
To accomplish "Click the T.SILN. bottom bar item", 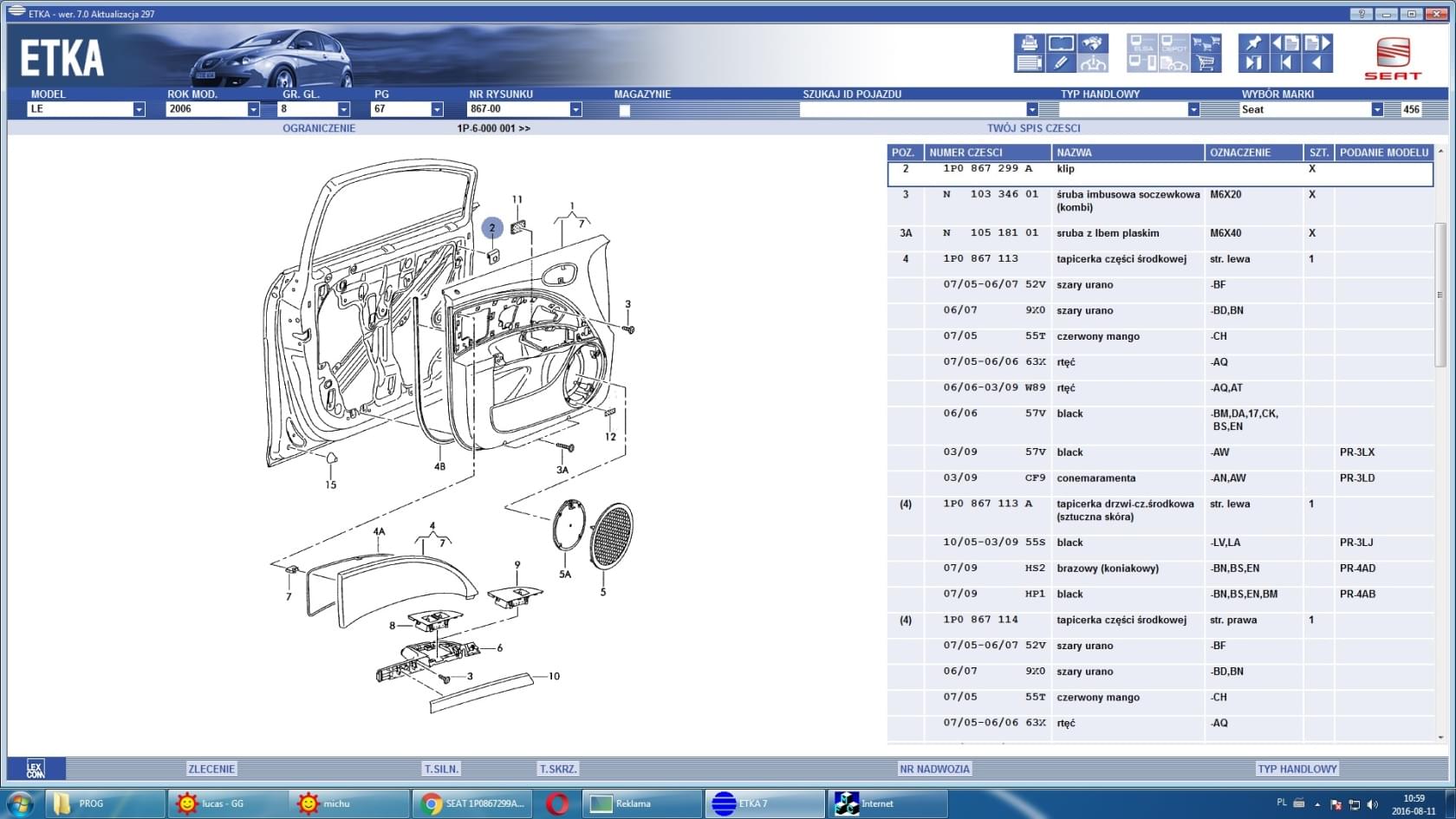I will tap(441, 769).
